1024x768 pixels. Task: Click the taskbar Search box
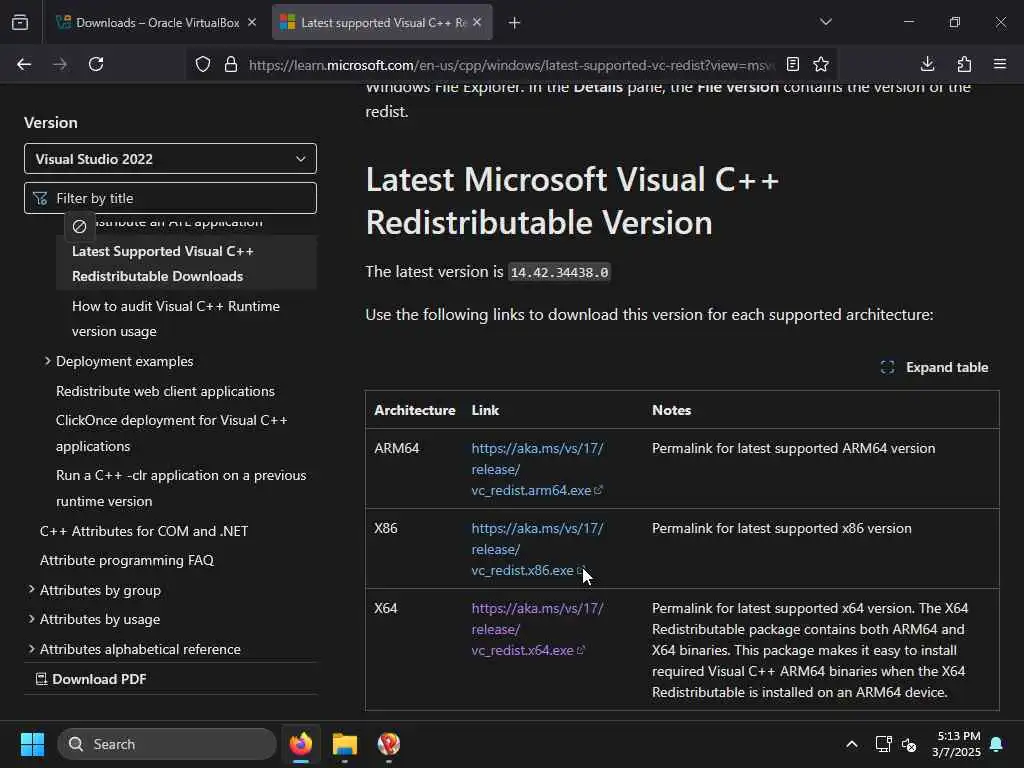tap(167, 744)
